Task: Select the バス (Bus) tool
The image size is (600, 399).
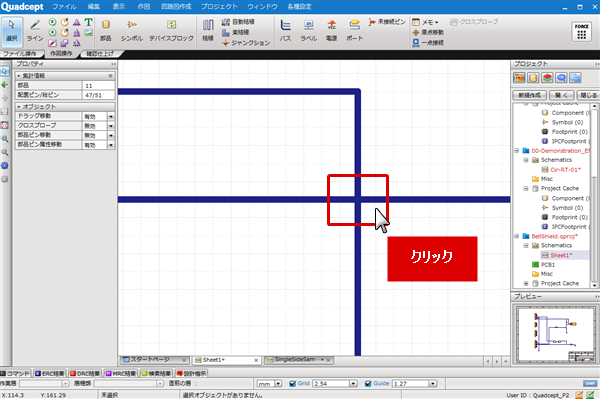Action: point(285,30)
